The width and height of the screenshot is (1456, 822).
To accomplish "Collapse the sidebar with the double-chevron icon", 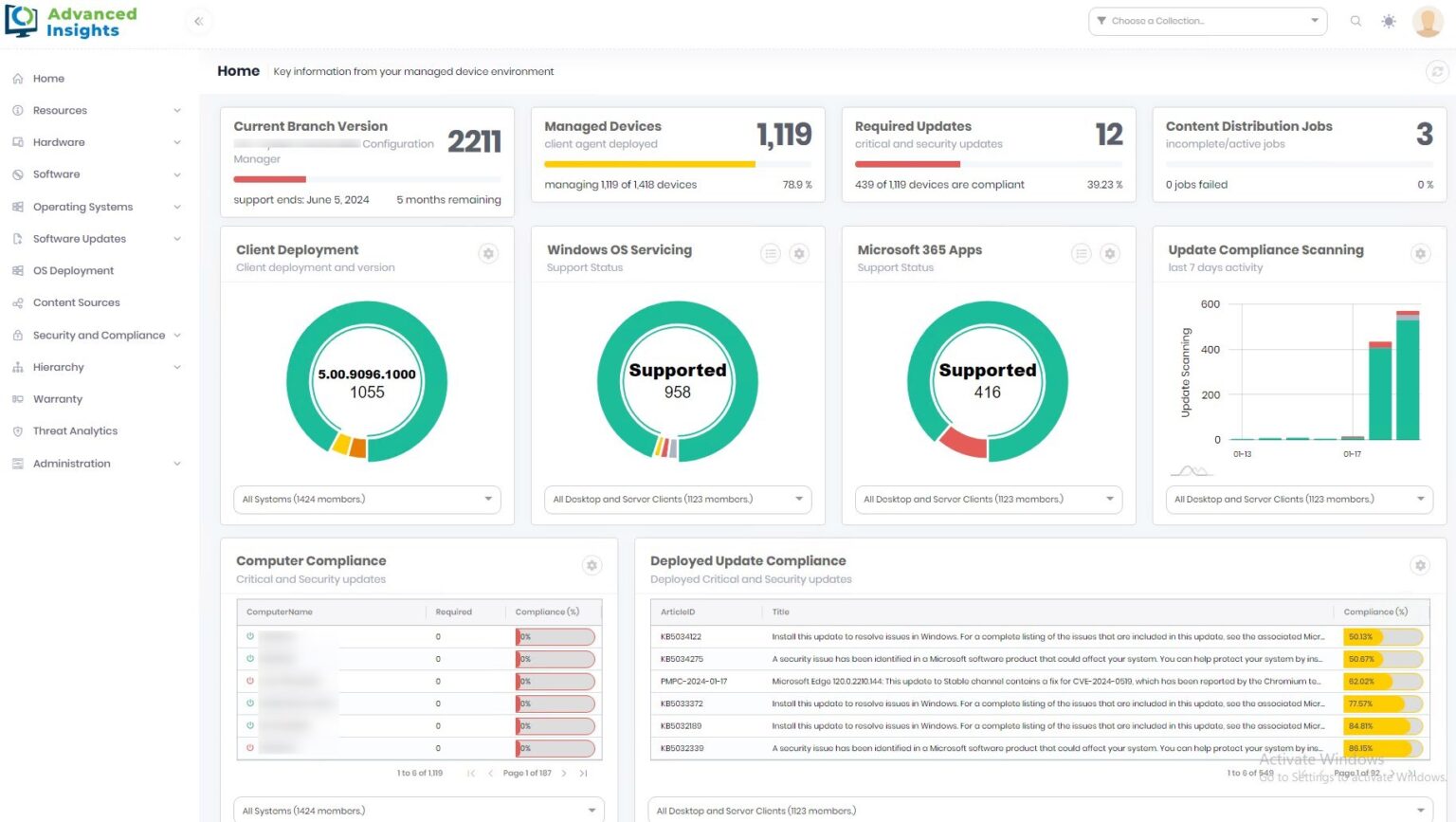I will pyautogui.click(x=198, y=21).
